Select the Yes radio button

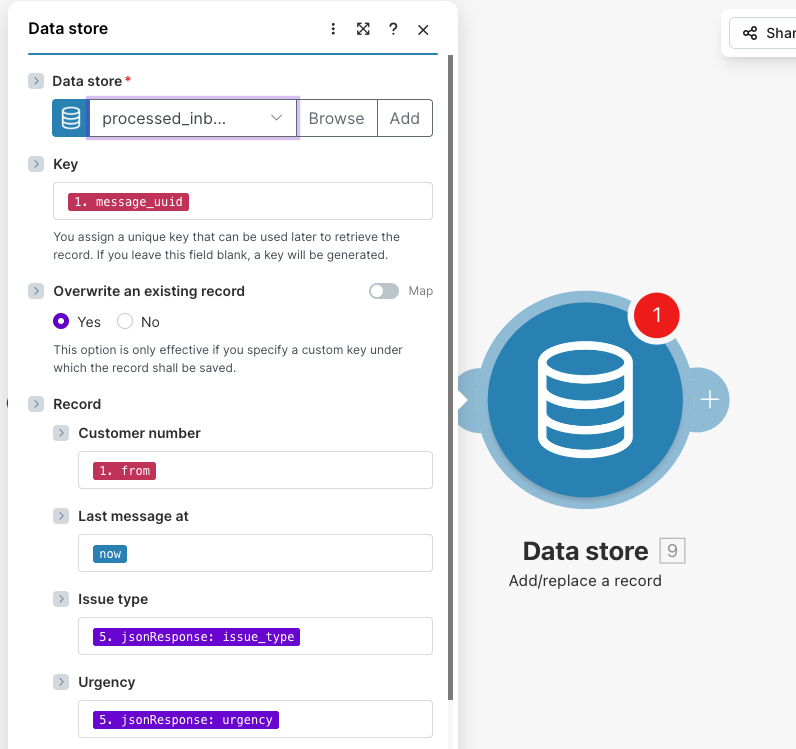(61, 321)
